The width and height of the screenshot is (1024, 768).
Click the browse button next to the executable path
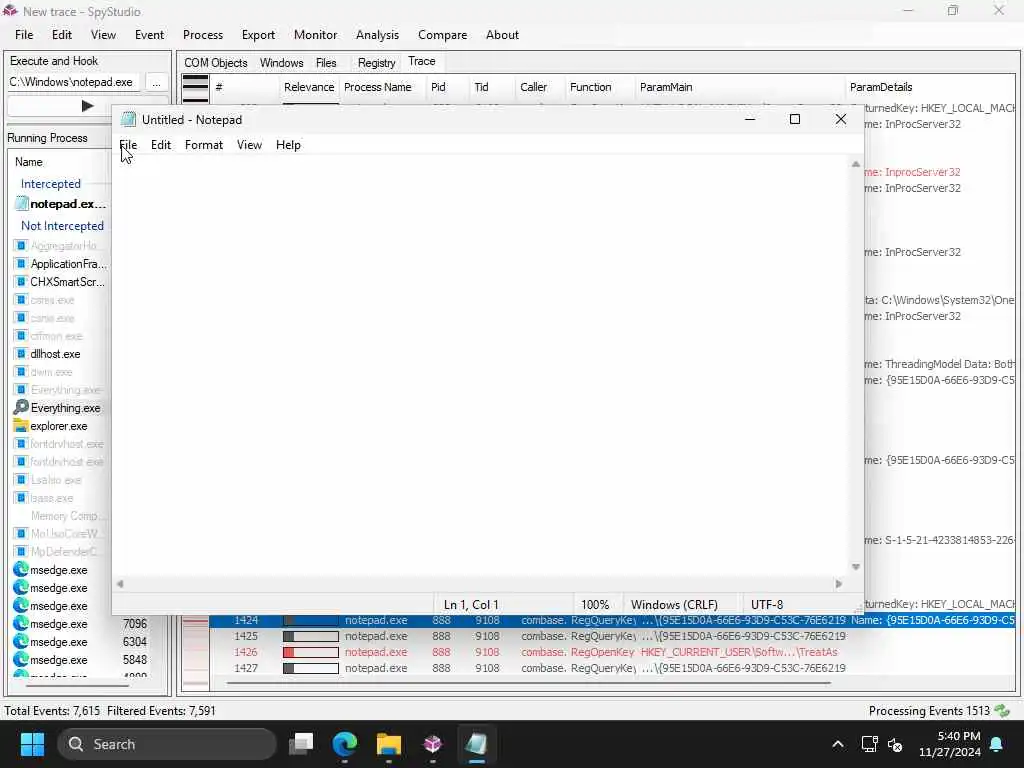[x=156, y=82]
